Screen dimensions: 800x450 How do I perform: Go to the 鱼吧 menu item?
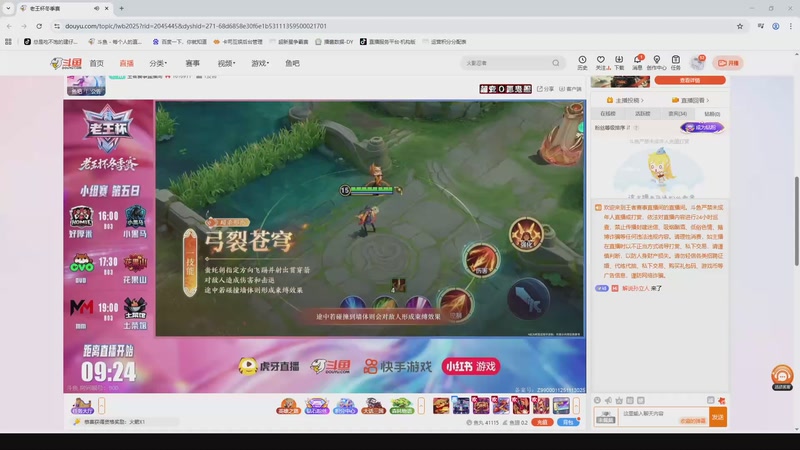point(292,63)
